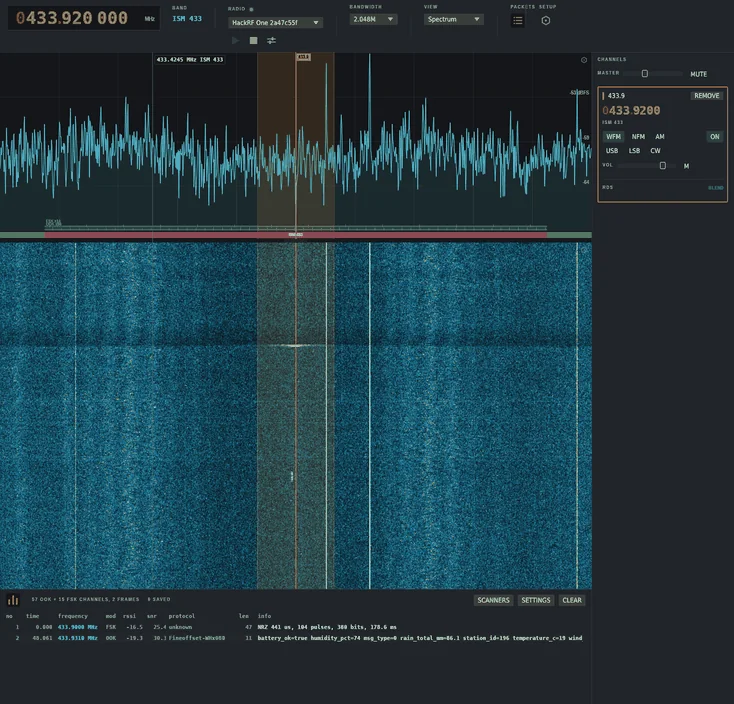Viewport: 734px width, 704px height.
Task: Click the play button under the radio selector
Action: click(235, 41)
